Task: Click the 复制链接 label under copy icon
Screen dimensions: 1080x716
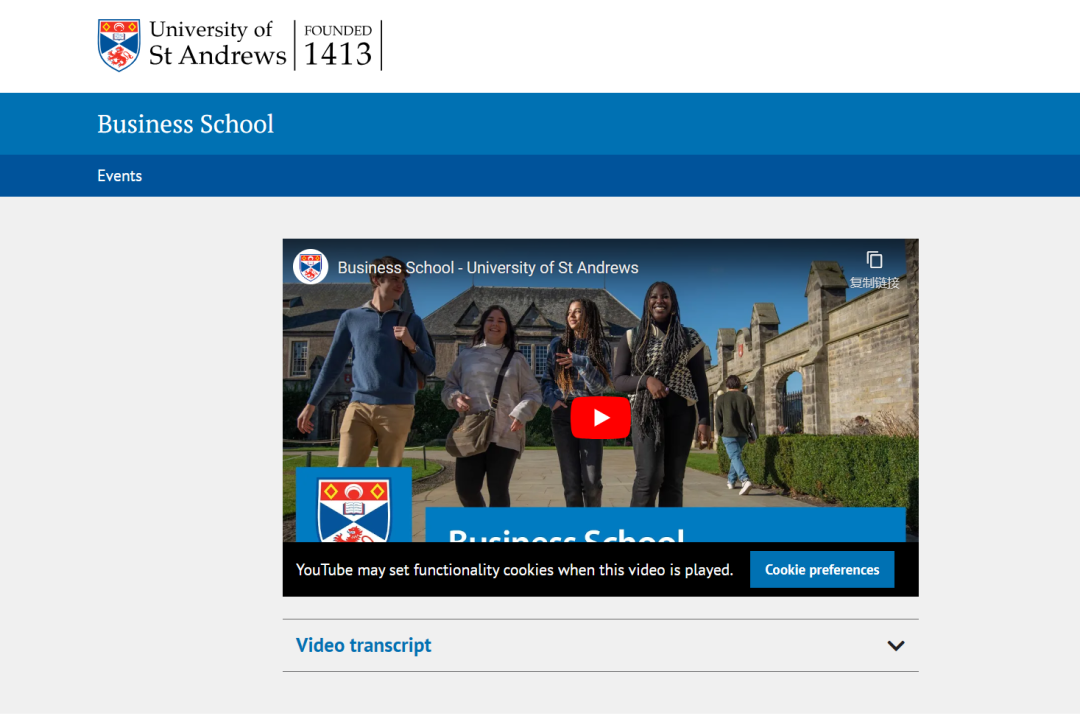Action: (874, 283)
